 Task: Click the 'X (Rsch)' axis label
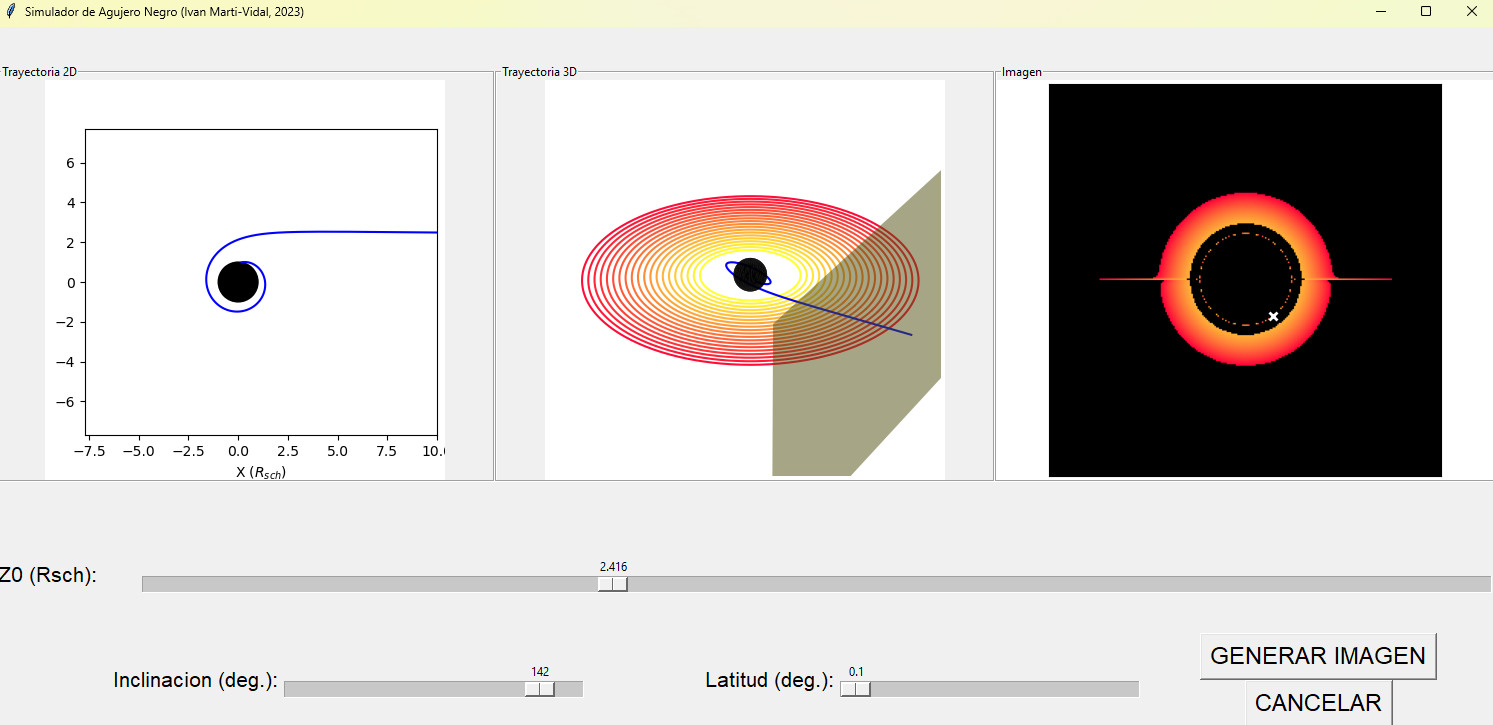(261, 472)
